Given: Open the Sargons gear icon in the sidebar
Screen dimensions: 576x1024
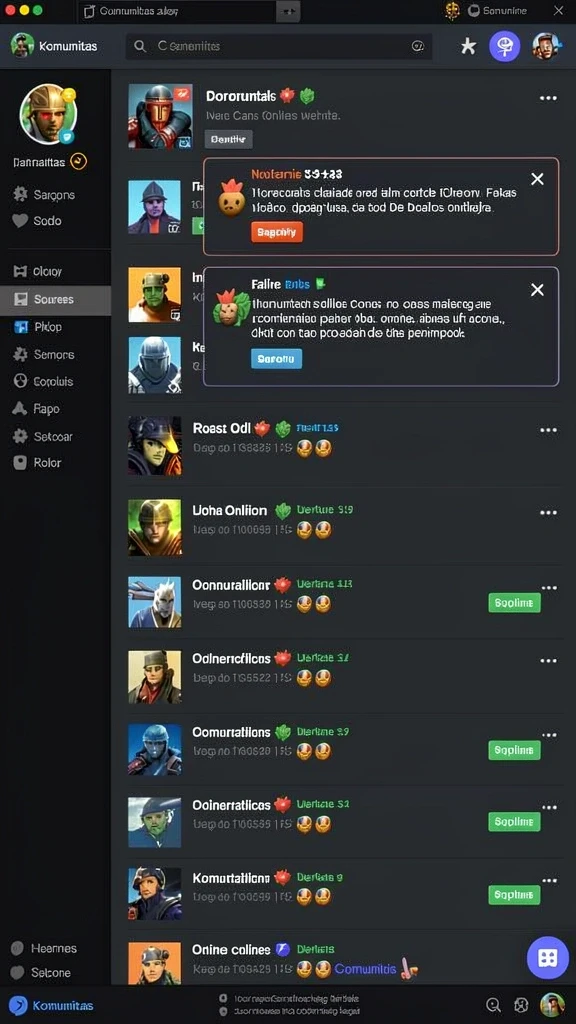Looking at the screenshot, I should 20,194.
